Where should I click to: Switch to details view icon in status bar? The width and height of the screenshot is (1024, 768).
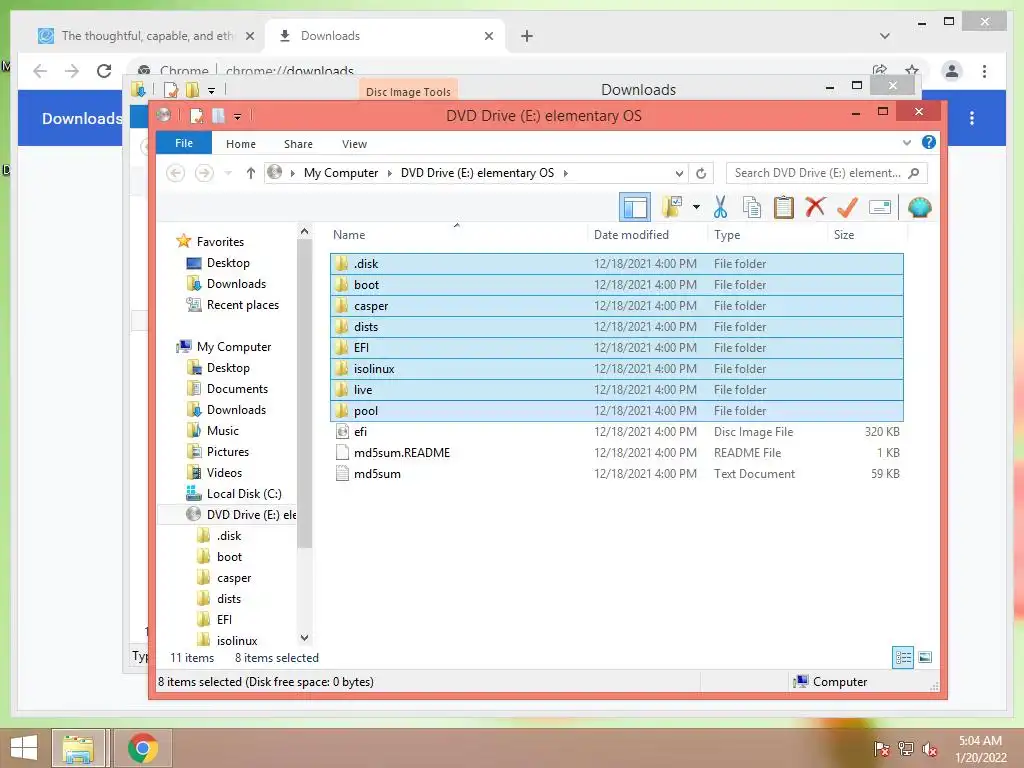click(x=903, y=658)
